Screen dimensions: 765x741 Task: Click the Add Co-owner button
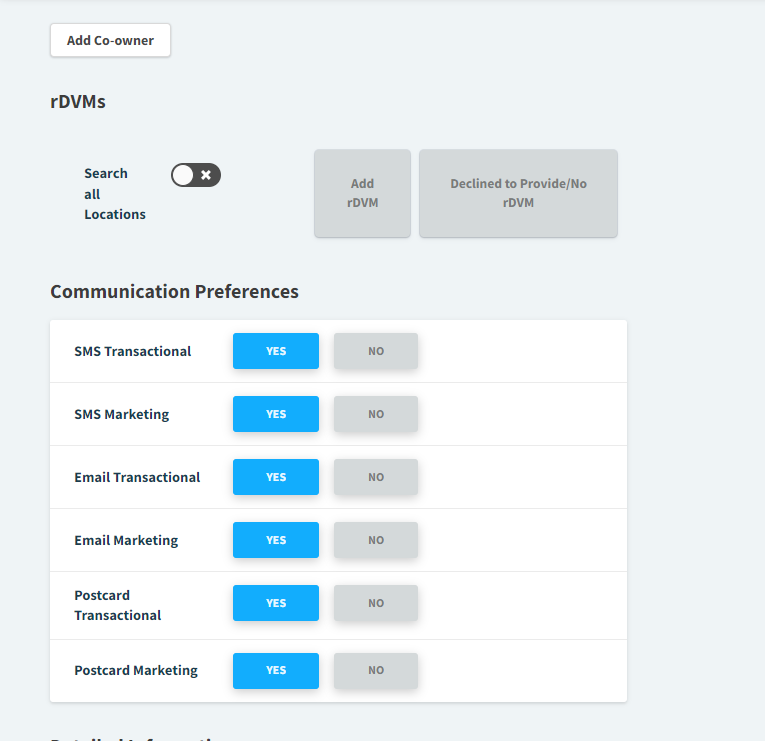tap(110, 41)
